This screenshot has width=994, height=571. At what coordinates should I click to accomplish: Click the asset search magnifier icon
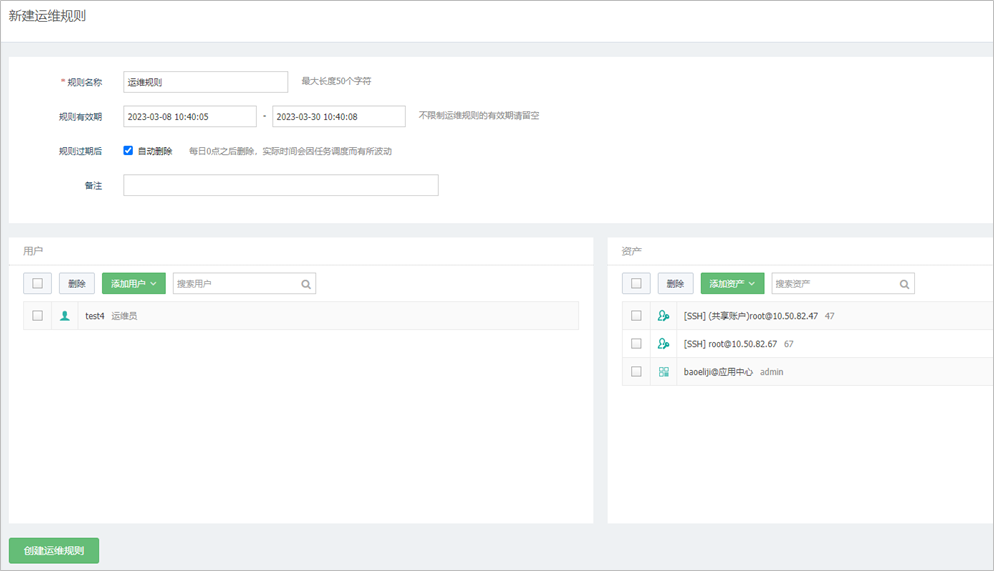[x=904, y=284]
